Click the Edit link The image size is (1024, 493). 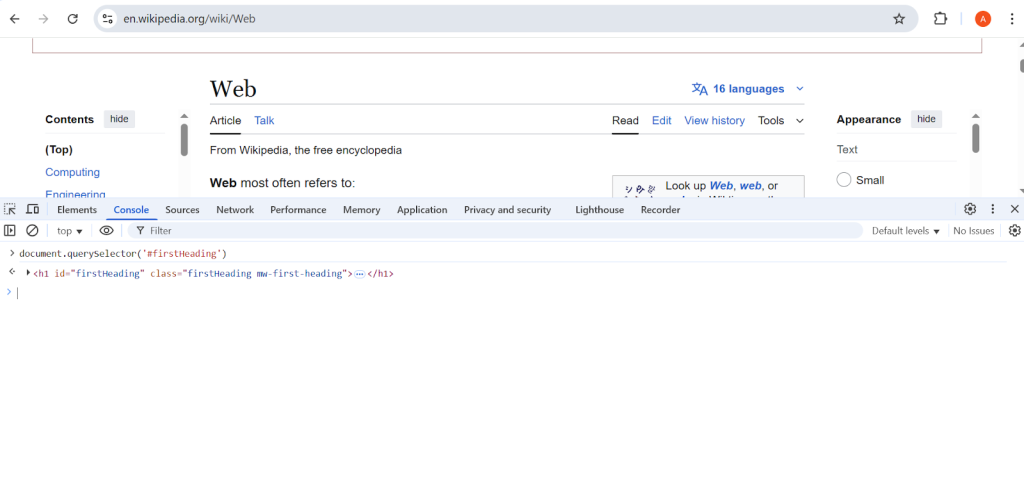pyautogui.click(x=662, y=121)
